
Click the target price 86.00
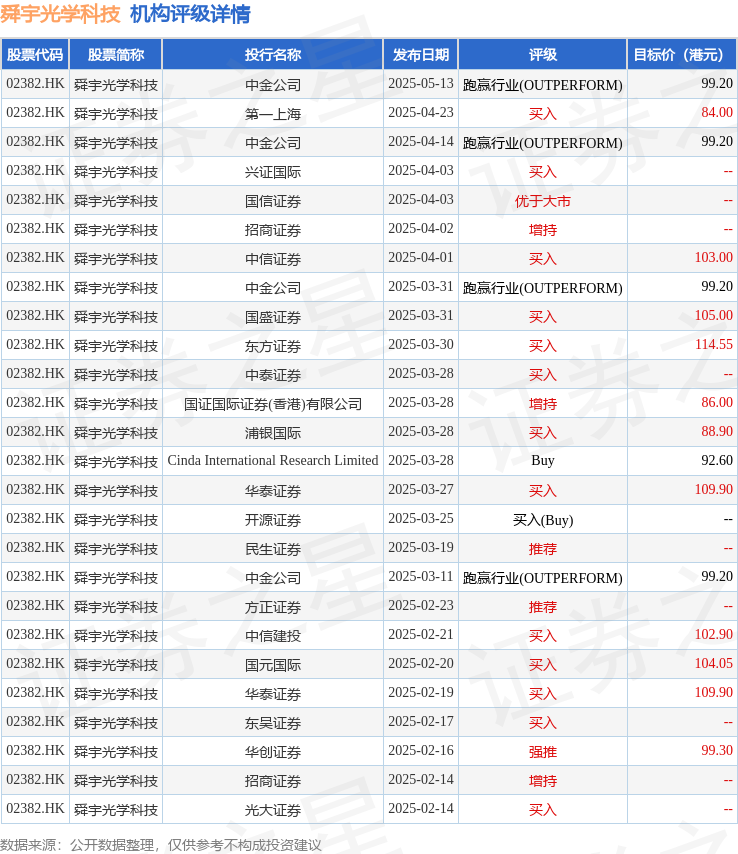point(717,402)
